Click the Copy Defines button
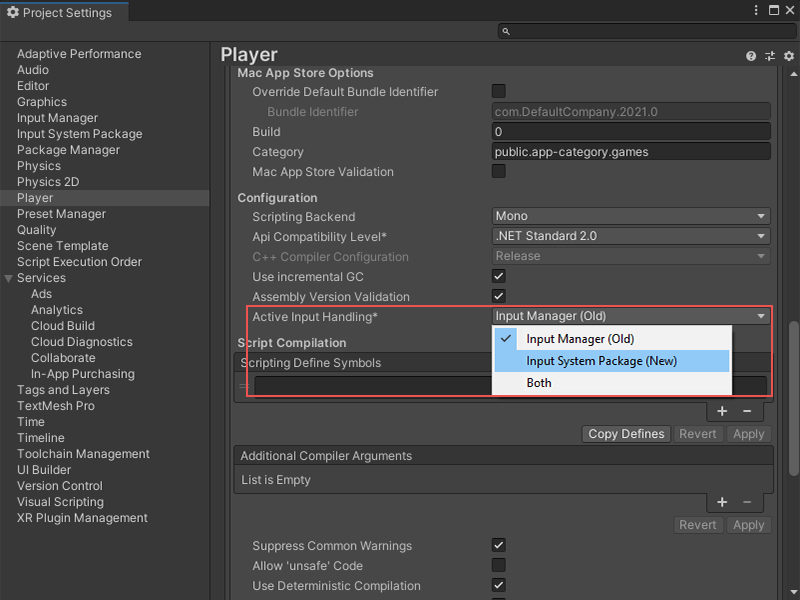This screenshot has width=800, height=600. pyautogui.click(x=626, y=434)
